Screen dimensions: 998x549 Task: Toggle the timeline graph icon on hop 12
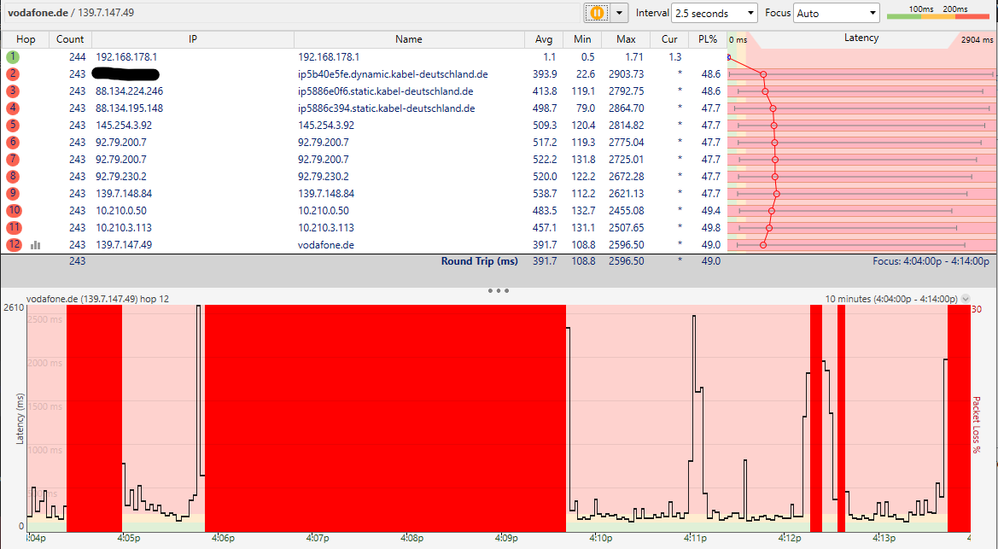point(36,245)
